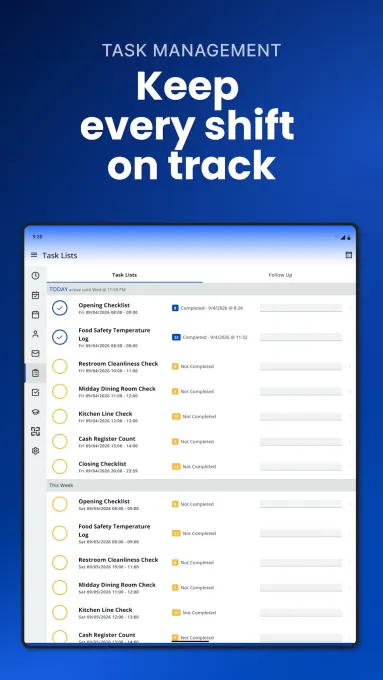Click the orange badge on Saturday's Restroom Cleanliness Check
This screenshot has height=680, width=383.
pyautogui.click(x=175, y=562)
